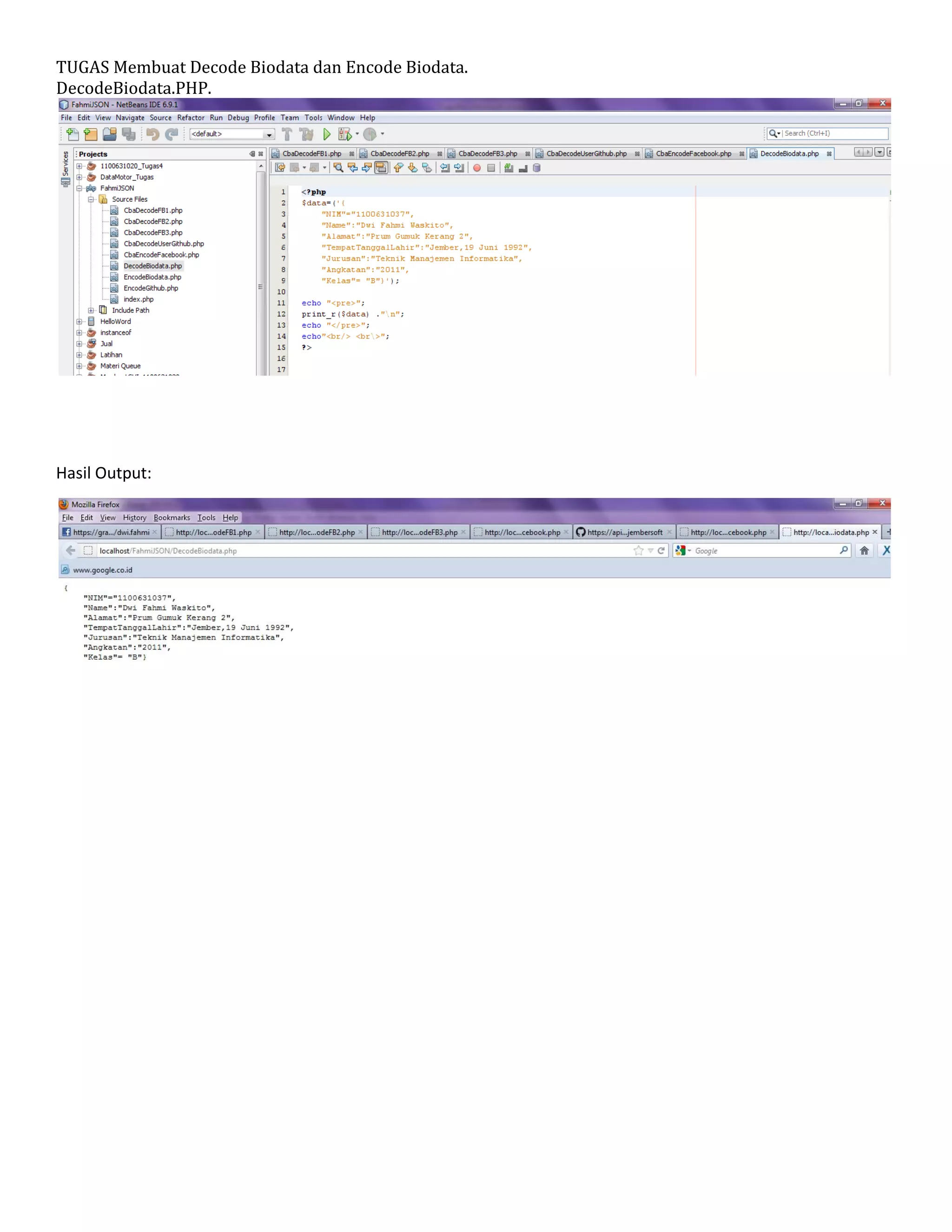
Task: Click the red Start Macro Recording icon
Action: click(477, 167)
